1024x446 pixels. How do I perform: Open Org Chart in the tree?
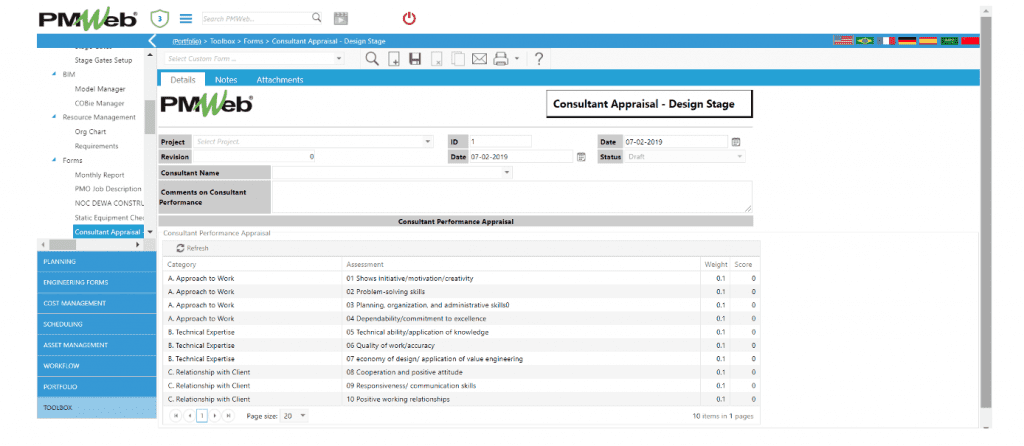[90, 132]
